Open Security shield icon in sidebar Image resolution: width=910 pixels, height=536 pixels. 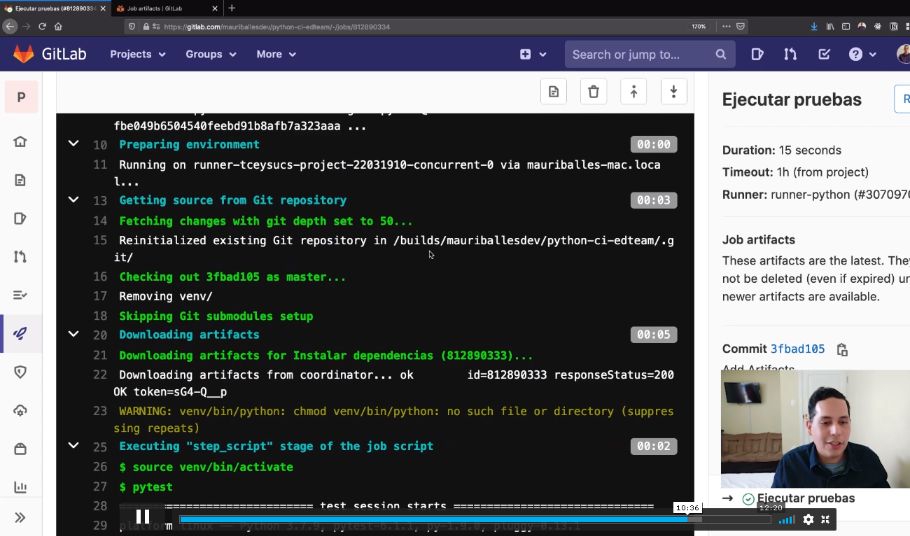click(20, 372)
